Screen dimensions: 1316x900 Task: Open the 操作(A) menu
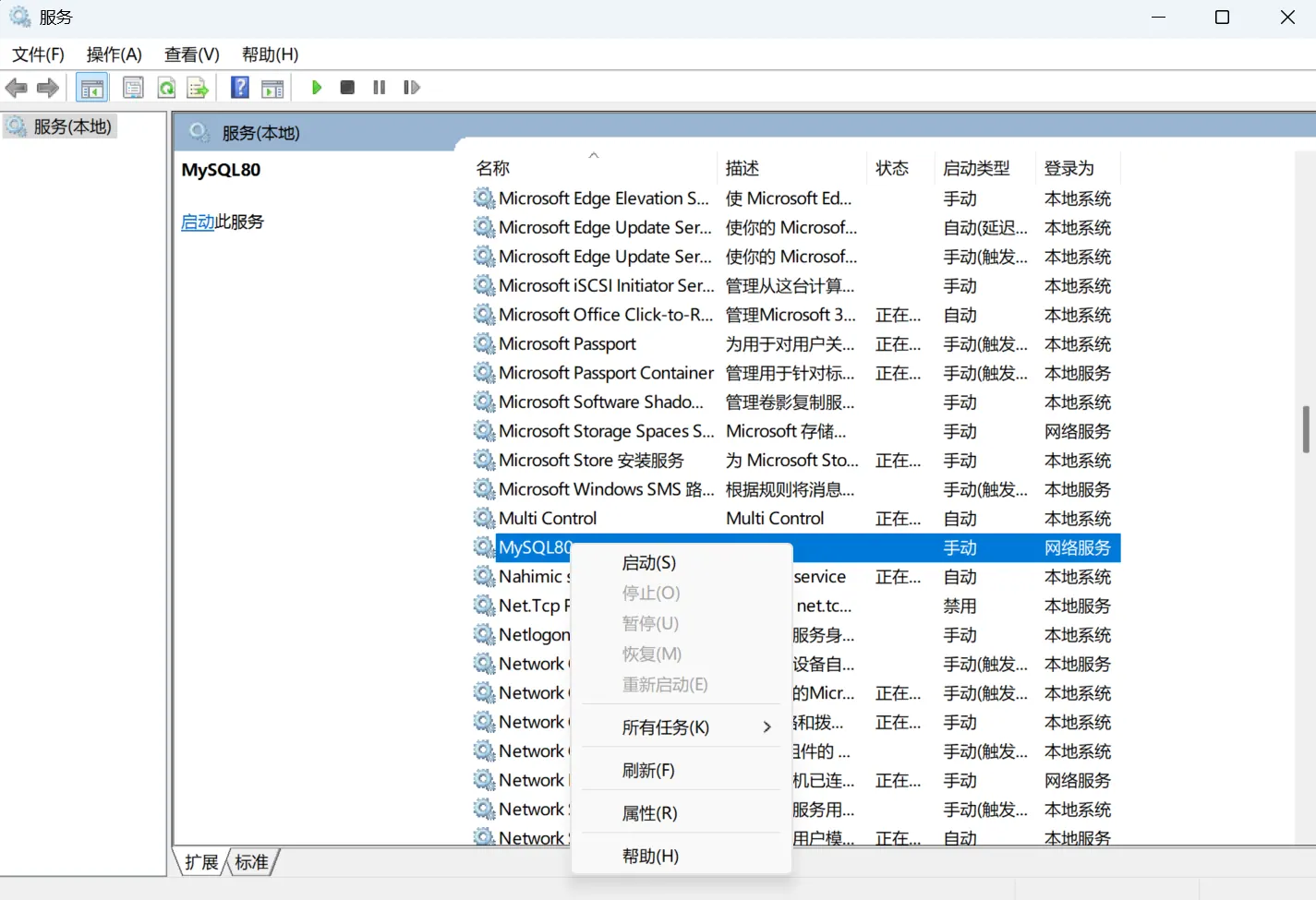pyautogui.click(x=114, y=54)
